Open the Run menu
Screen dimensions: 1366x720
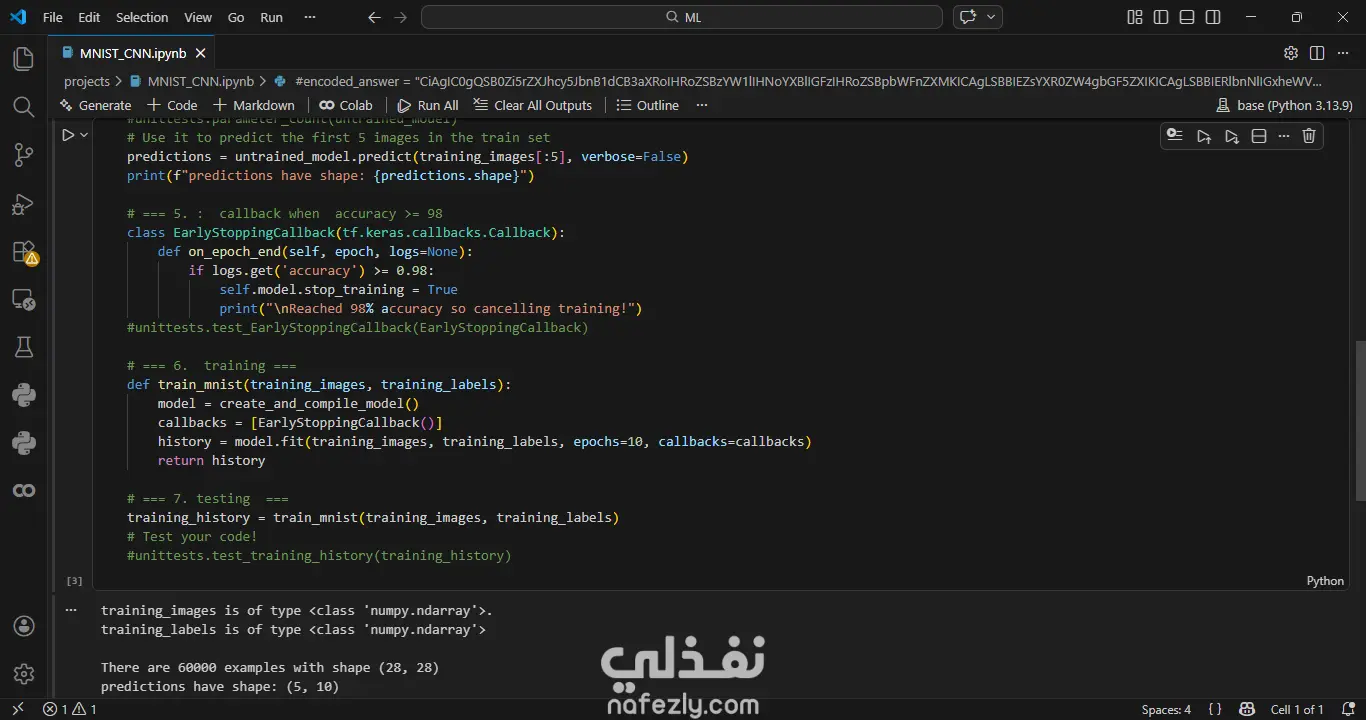[x=271, y=17]
